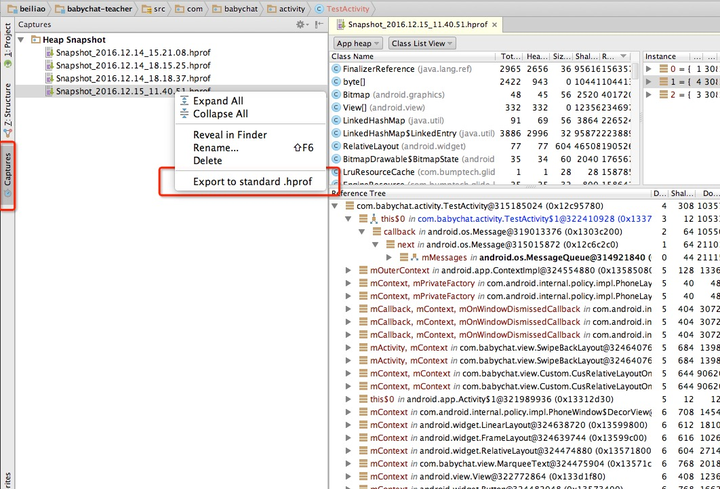Viewport: 720px width, 489px height.
Task: Expand the mContext FrameLayout node
Action: (x=348, y=438)
